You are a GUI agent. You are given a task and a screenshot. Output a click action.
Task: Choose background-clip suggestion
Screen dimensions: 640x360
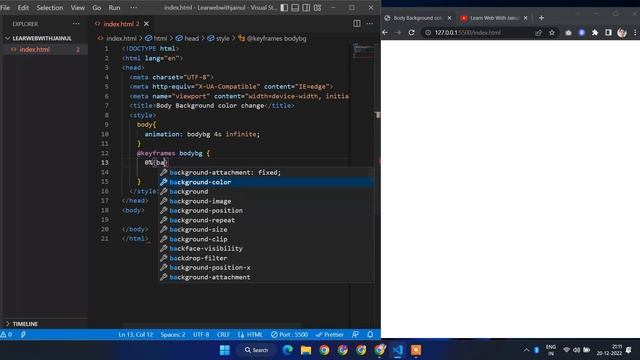coord(266,239)
